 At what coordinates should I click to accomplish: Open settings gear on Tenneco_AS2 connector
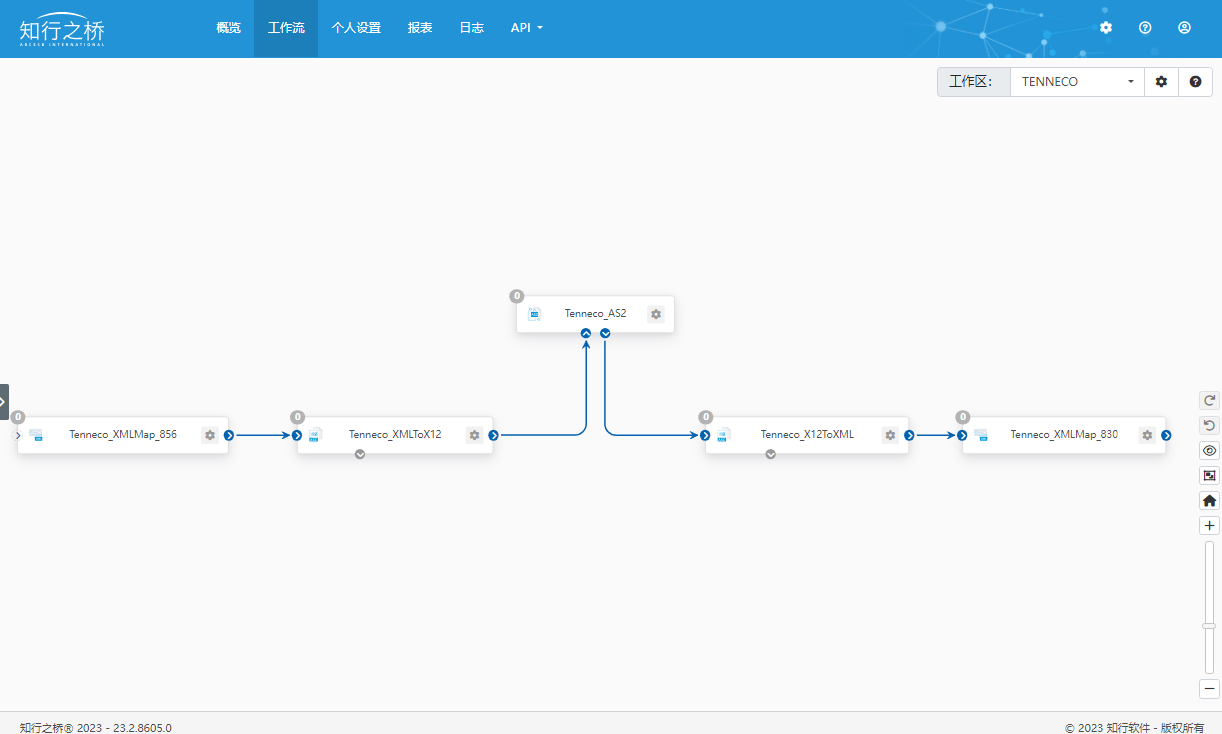[x=655, y=314]
